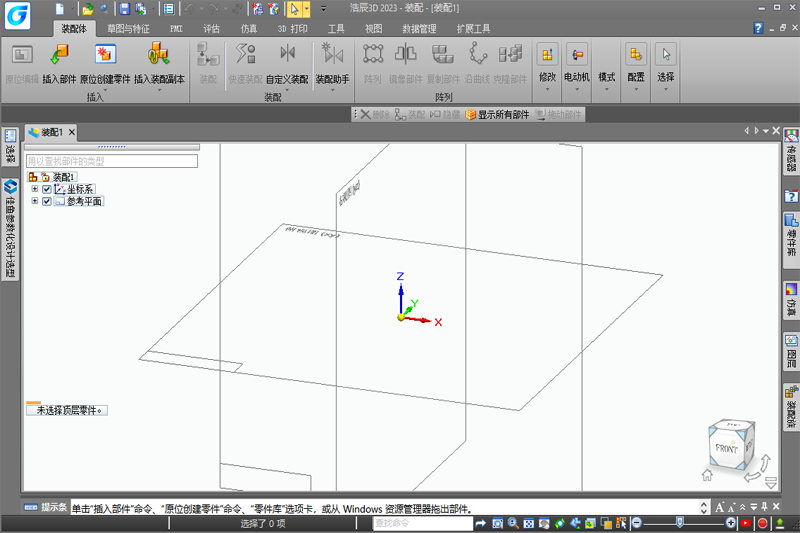Click the Modify icon (修改)

(x=547, y=55)
